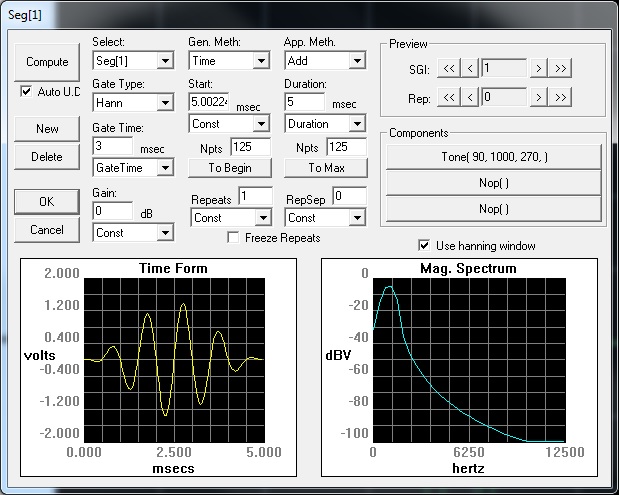Click the To Begin button
The width and height of the screenshot is (619, 495).
(230, 168)
